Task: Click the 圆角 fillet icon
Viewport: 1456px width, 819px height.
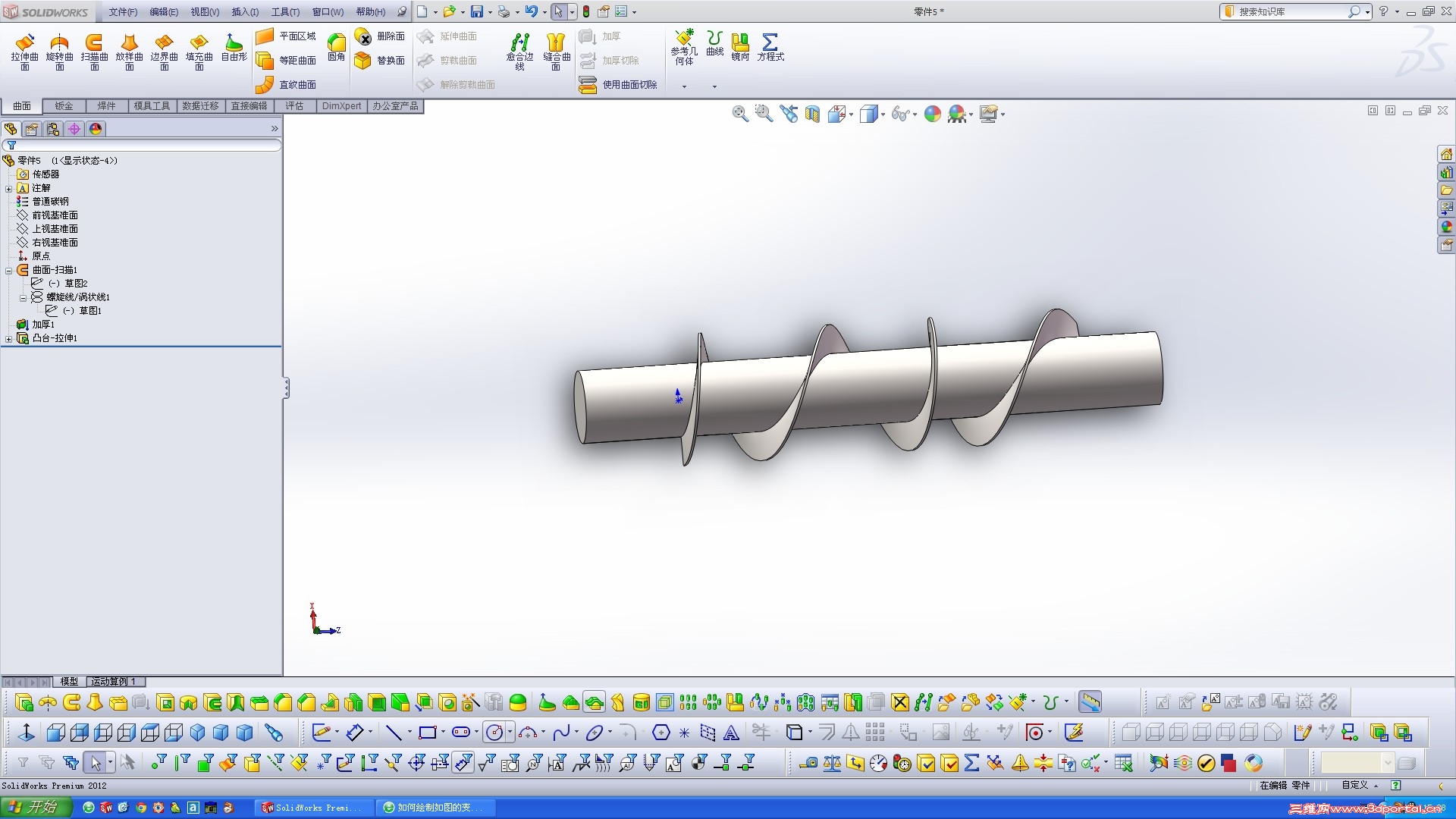Action: (x=336, y=47)
